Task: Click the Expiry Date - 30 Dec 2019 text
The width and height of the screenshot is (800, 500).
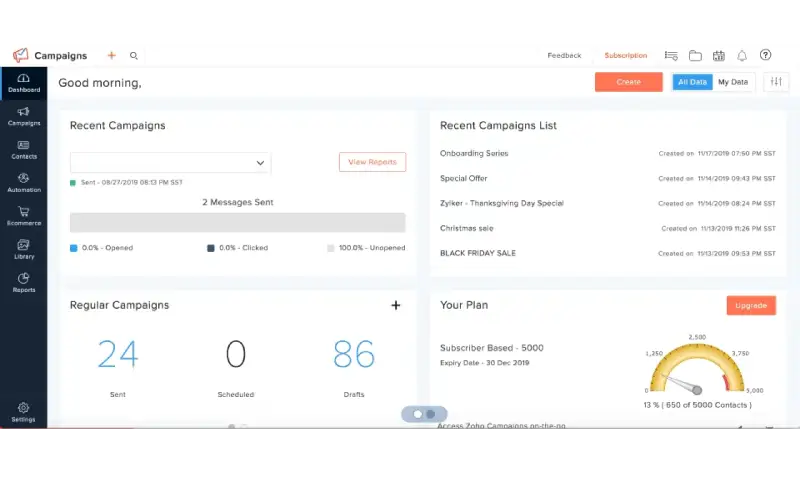Action: [484, 363]
